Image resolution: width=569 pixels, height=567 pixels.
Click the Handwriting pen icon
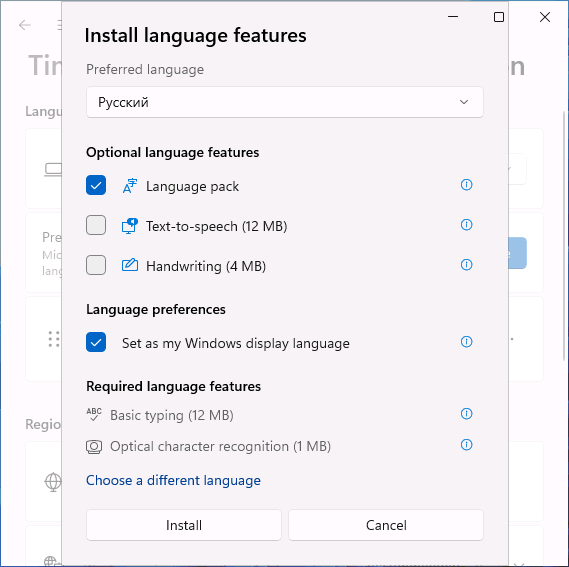click(x=130, y=265)
